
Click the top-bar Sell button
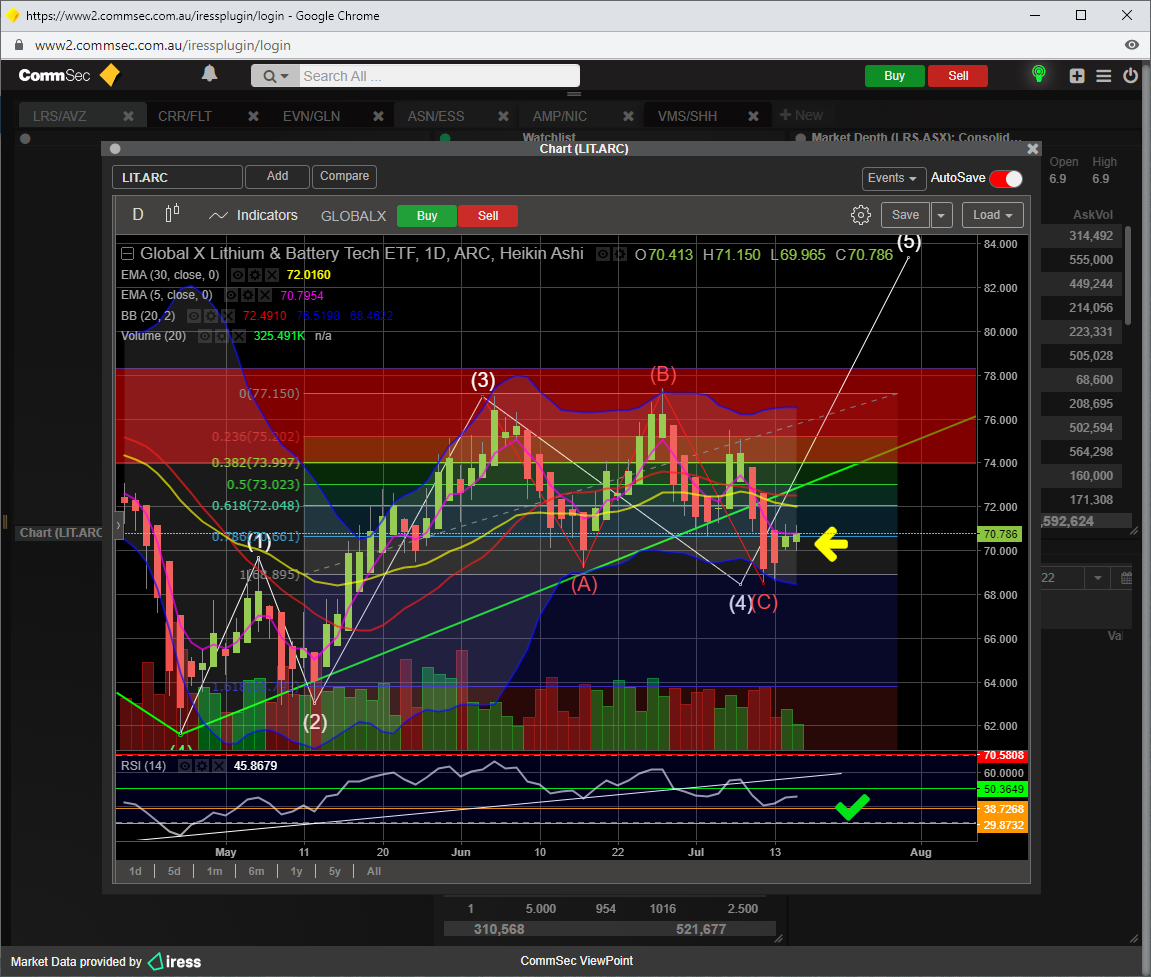pyautogui.click(x=958, y=76)
